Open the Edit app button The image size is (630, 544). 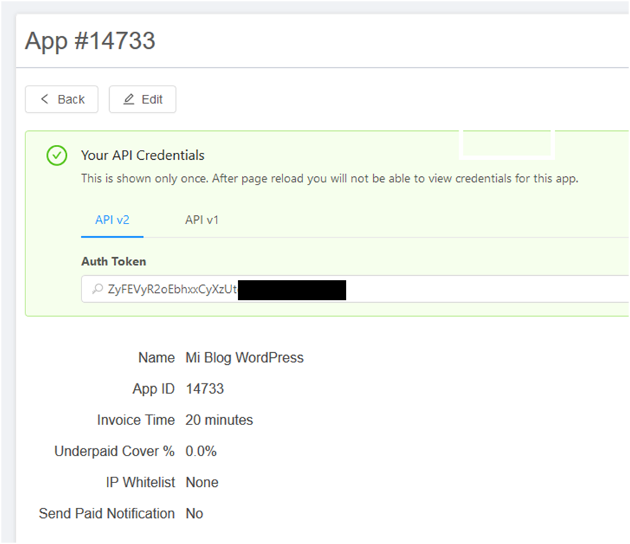tap(142, 99)
